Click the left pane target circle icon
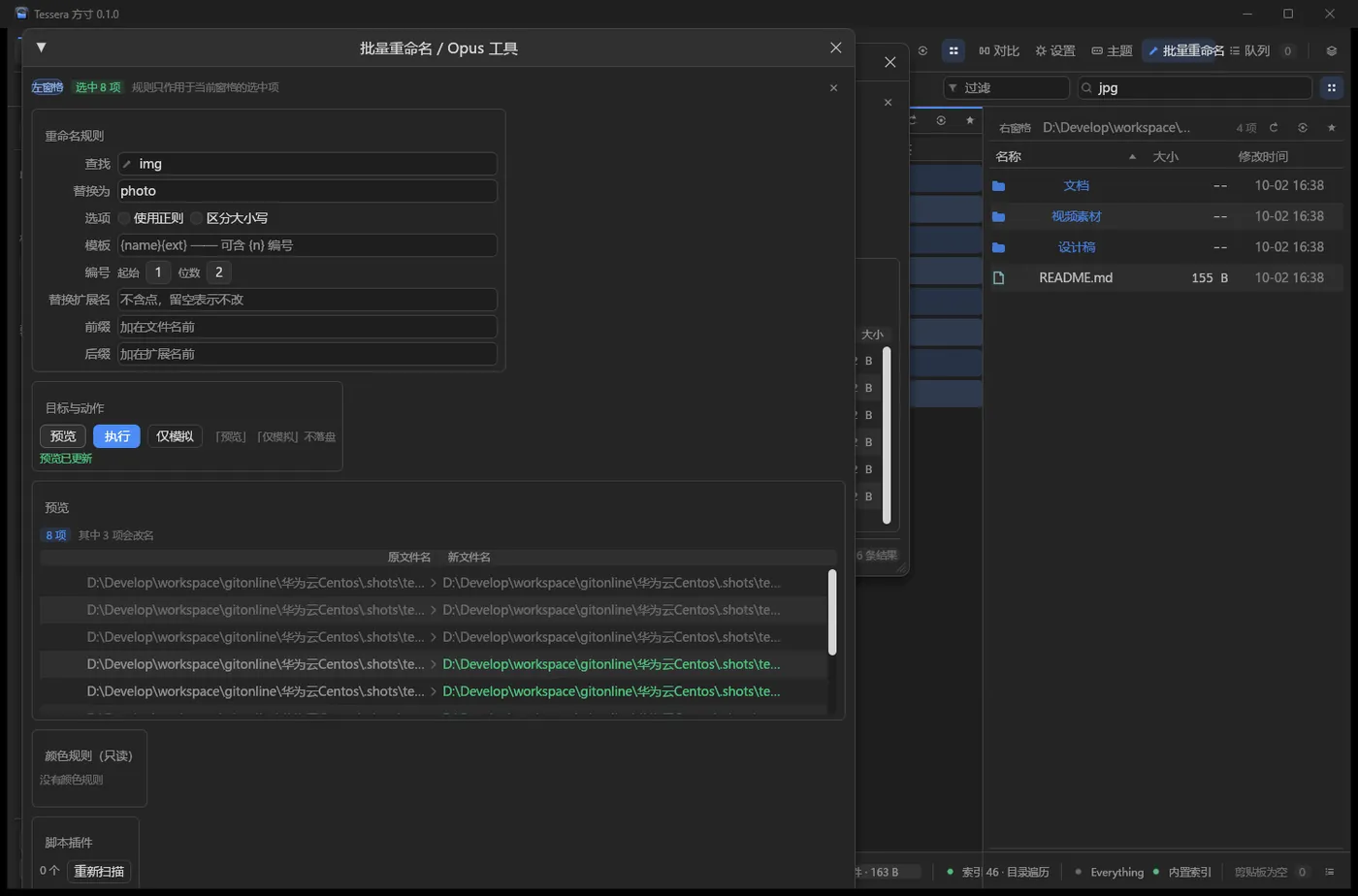This screenshot has height=896, width=1358. [x=941, y=120]
